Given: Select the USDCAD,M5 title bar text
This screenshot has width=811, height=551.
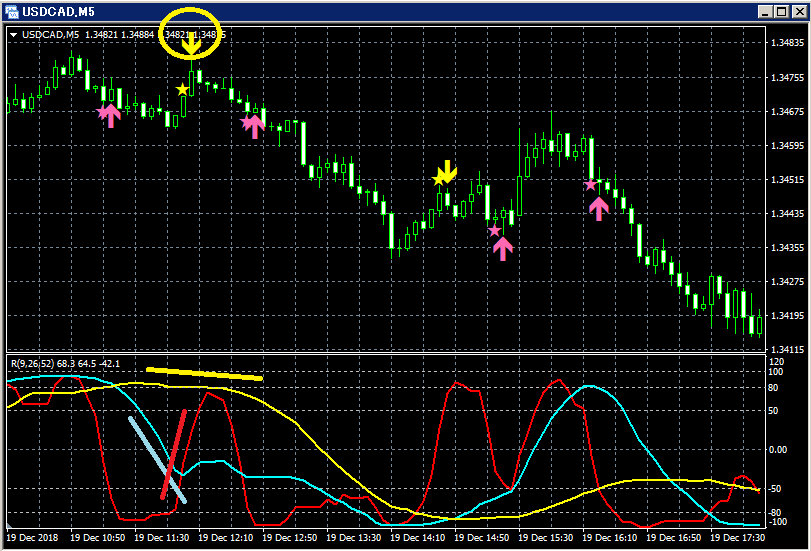Looking at the screenshot, I should pos(58,11).
